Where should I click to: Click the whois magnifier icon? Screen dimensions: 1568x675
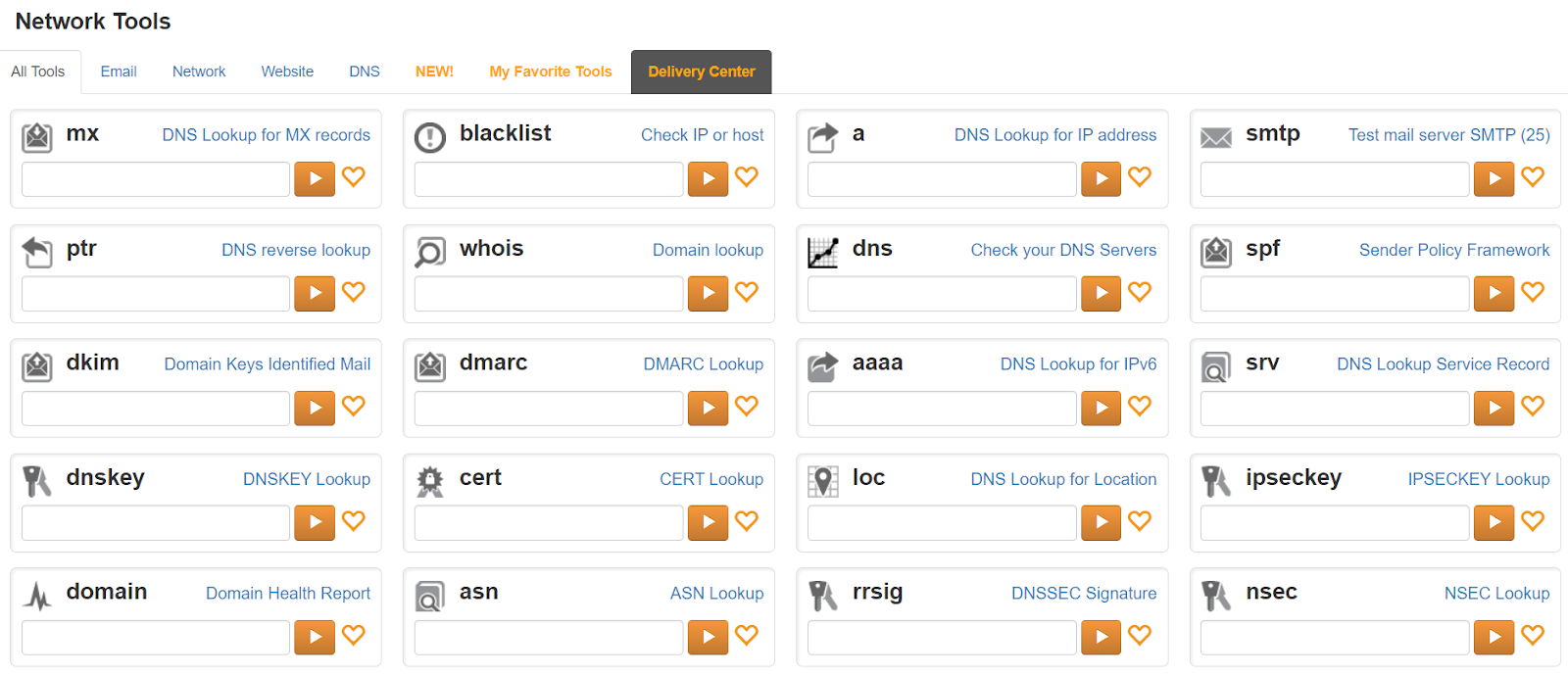pos(430,253)
